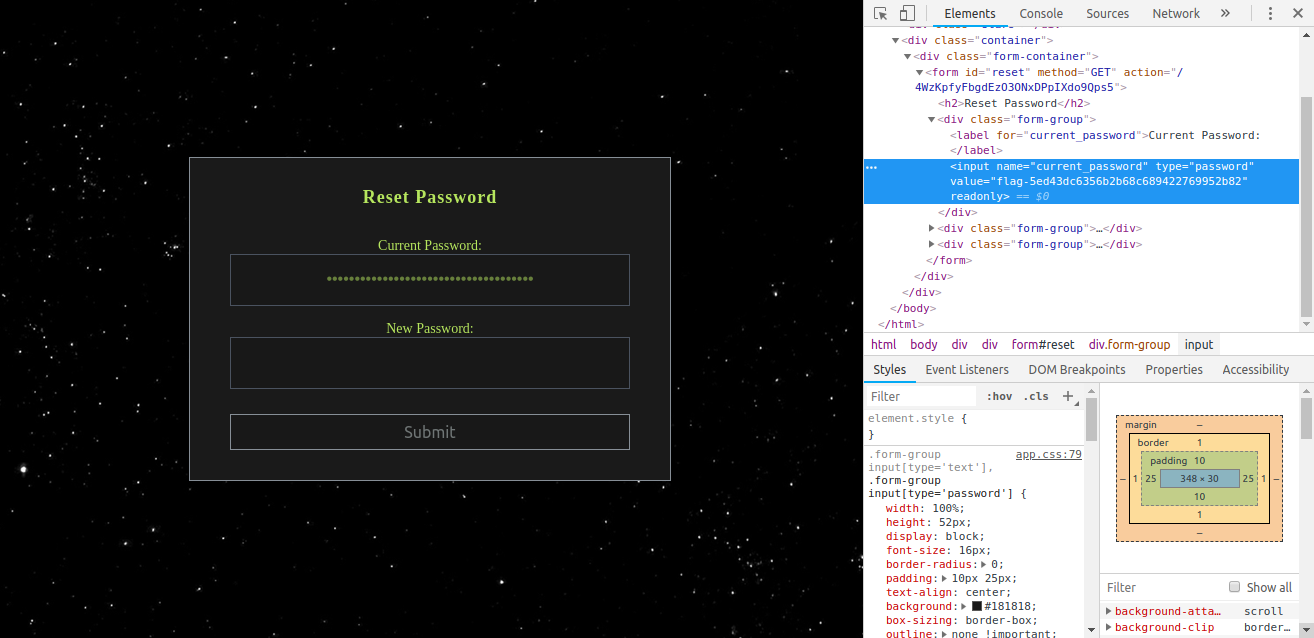Select the Styles sub-tab
Screen dimensions: 1314x638
tap(890, 369)
